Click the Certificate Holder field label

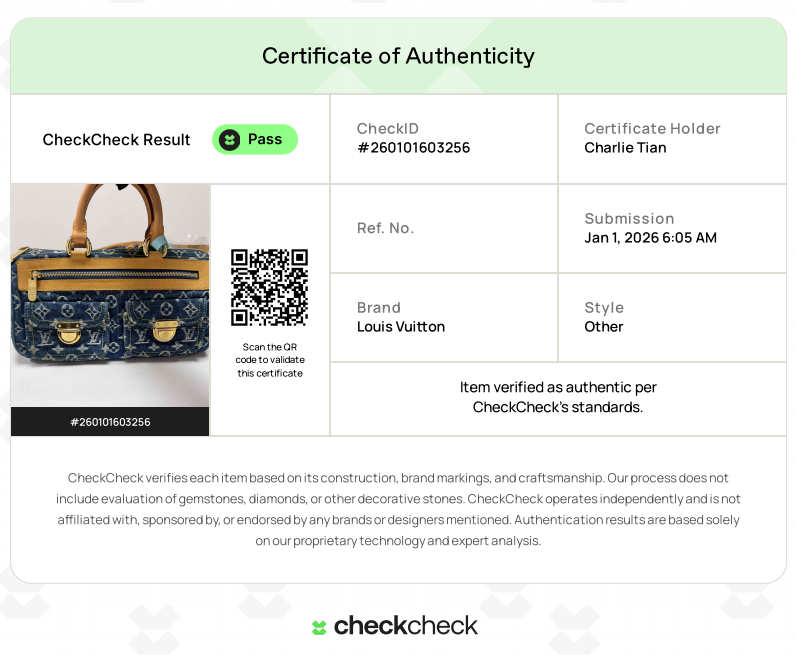click(652, 129)
